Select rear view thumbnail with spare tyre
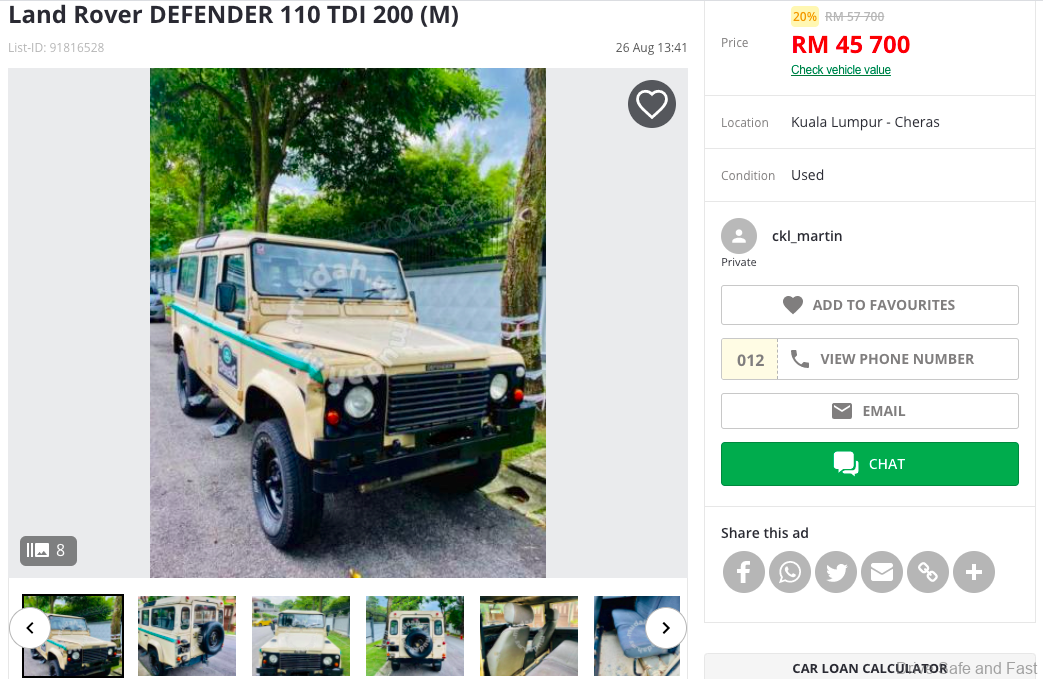 (x=415, y=636)
